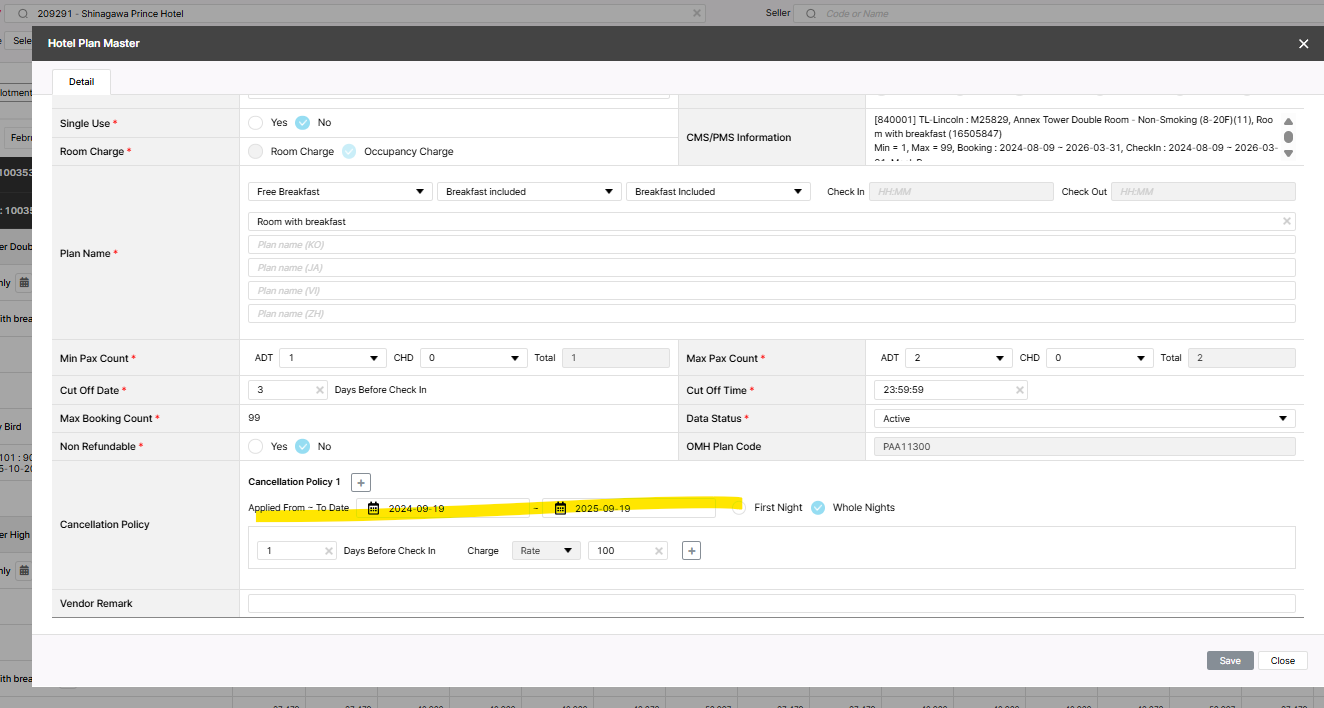The width and height of the screenshot is (1324, 708).
Task: Clear the Cut Off Date days value
Action: [x=320, y=390]
